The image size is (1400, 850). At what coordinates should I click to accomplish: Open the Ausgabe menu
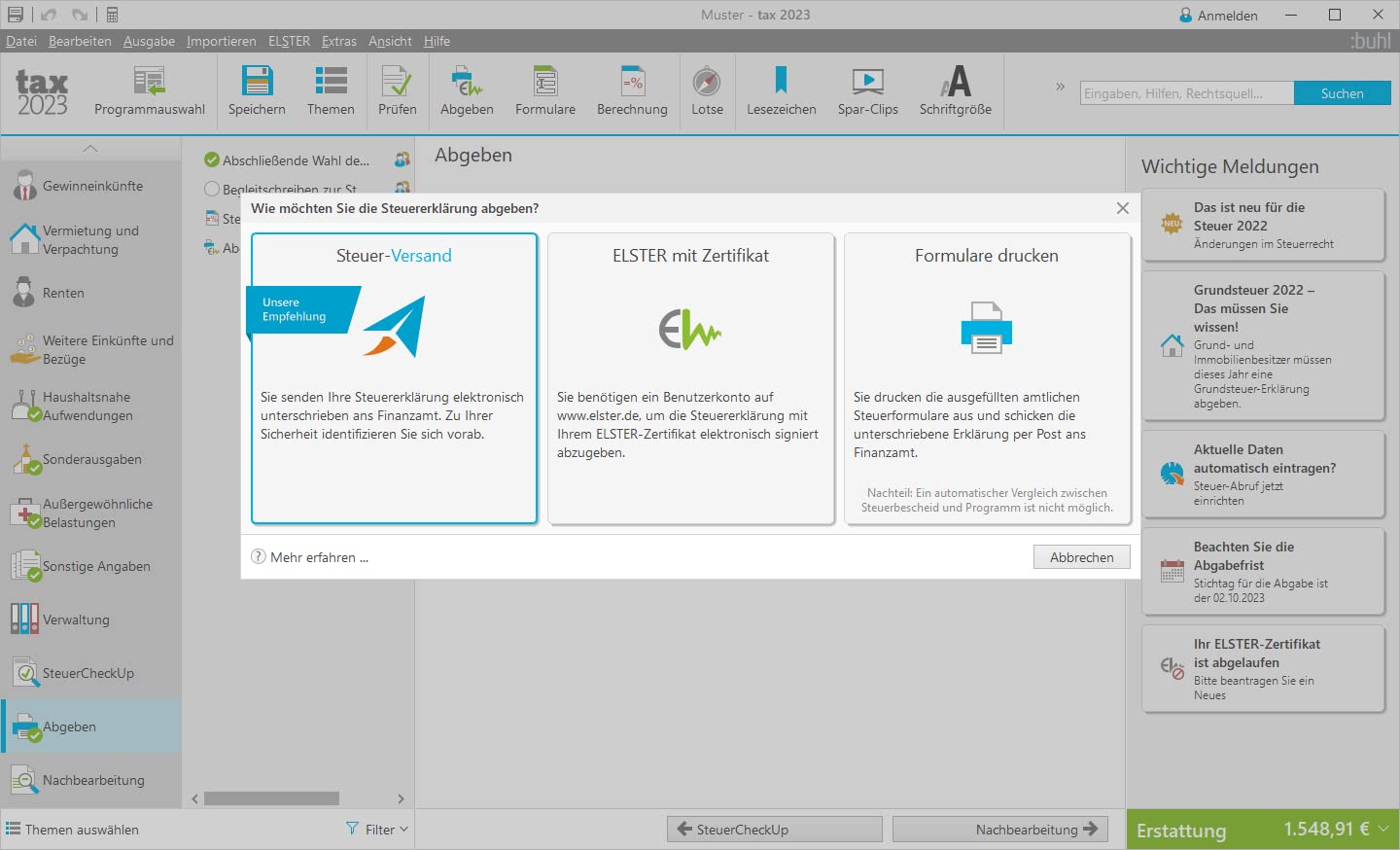tap(149, 41)
